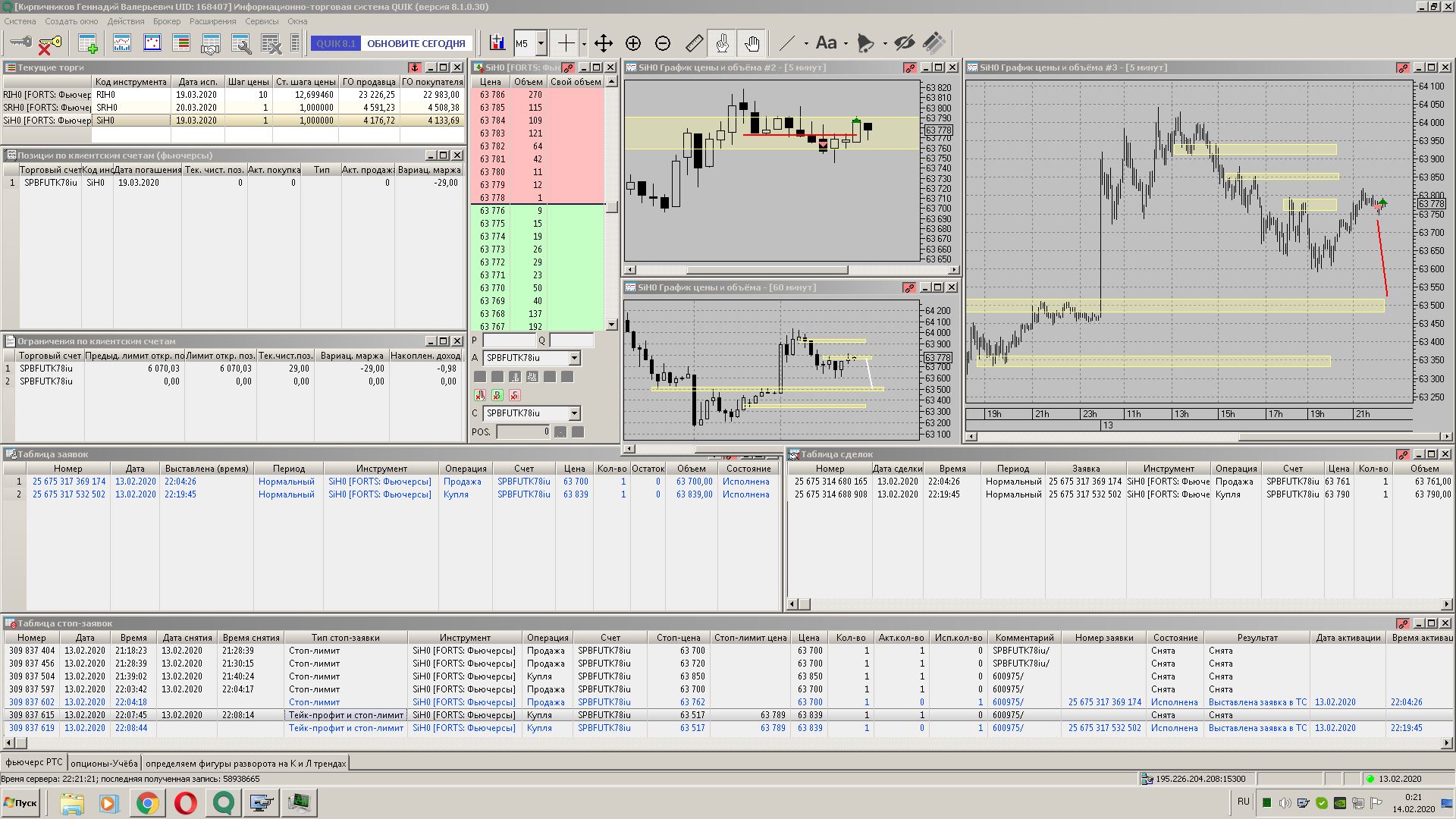The height and width of the screenshot is (819, 1456).
Task: Toggle the hand pan chart mode
Action: click(752, 43)
